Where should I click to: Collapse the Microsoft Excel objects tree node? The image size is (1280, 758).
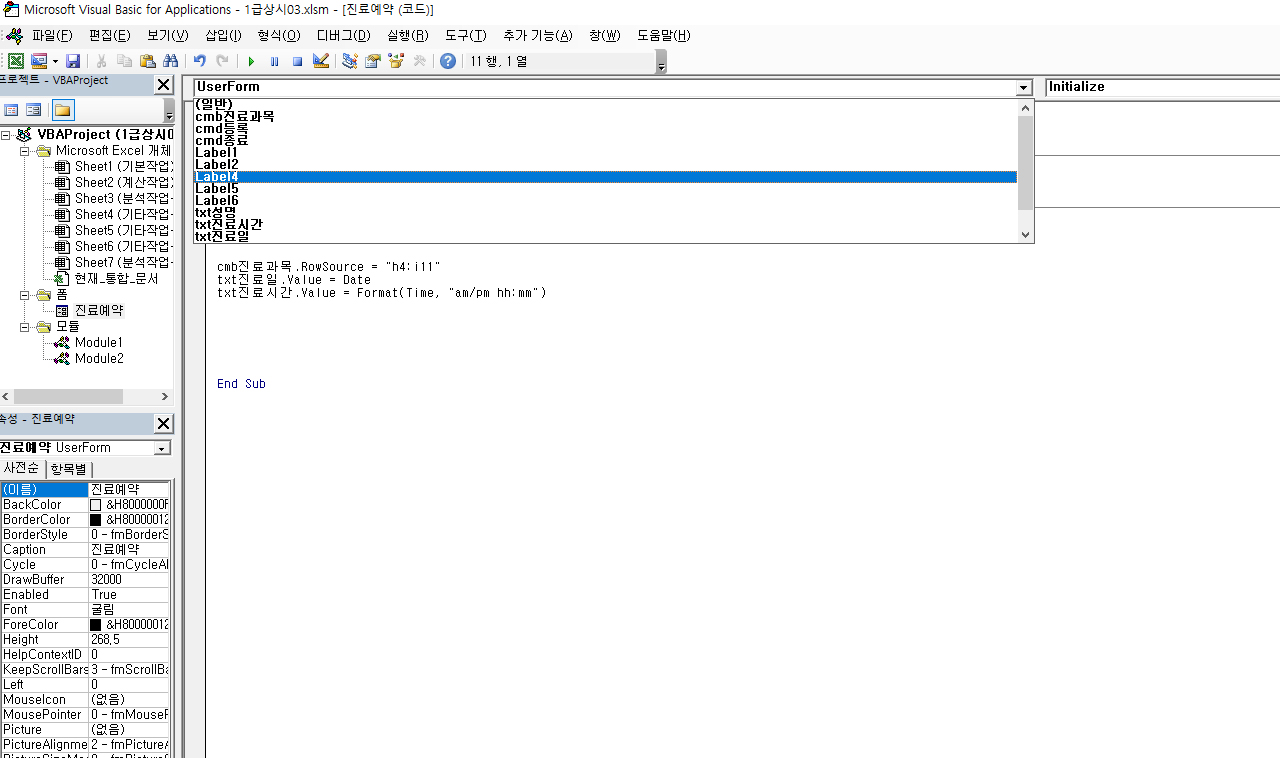[x=26, y=151]
